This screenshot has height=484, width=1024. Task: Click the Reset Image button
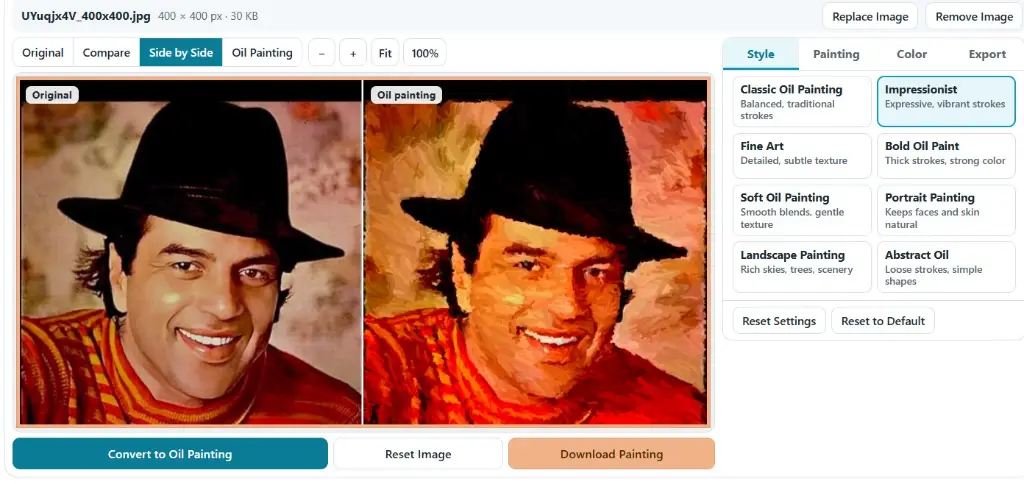(418, 453)
